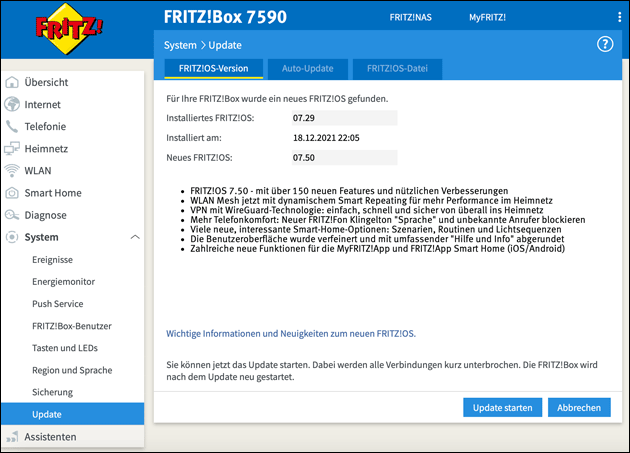Click the Heimnetz network icon
630x453 pixels.
[x=12, y=149]
